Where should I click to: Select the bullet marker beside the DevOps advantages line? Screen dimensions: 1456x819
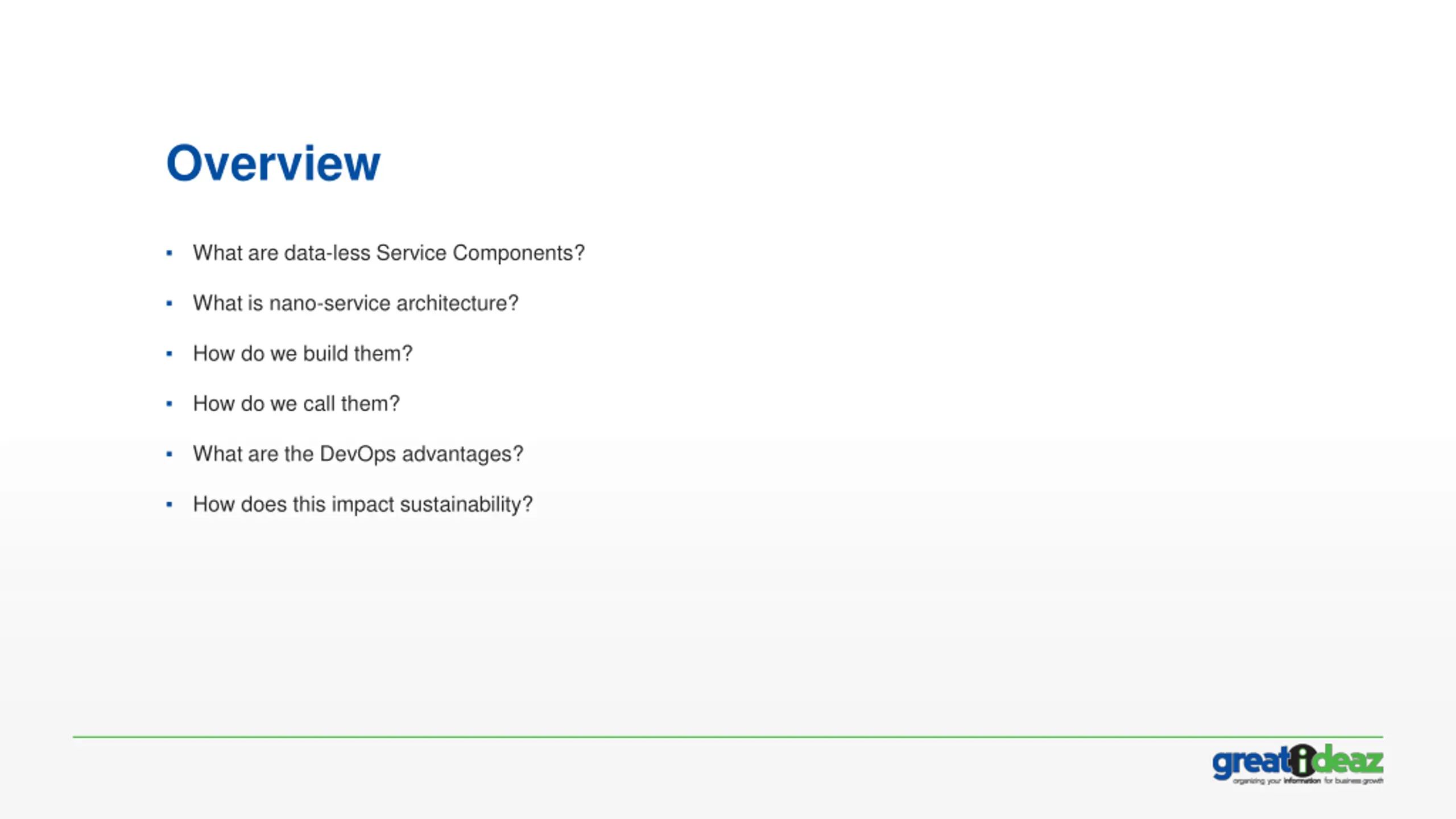click(x=169, y=454)
